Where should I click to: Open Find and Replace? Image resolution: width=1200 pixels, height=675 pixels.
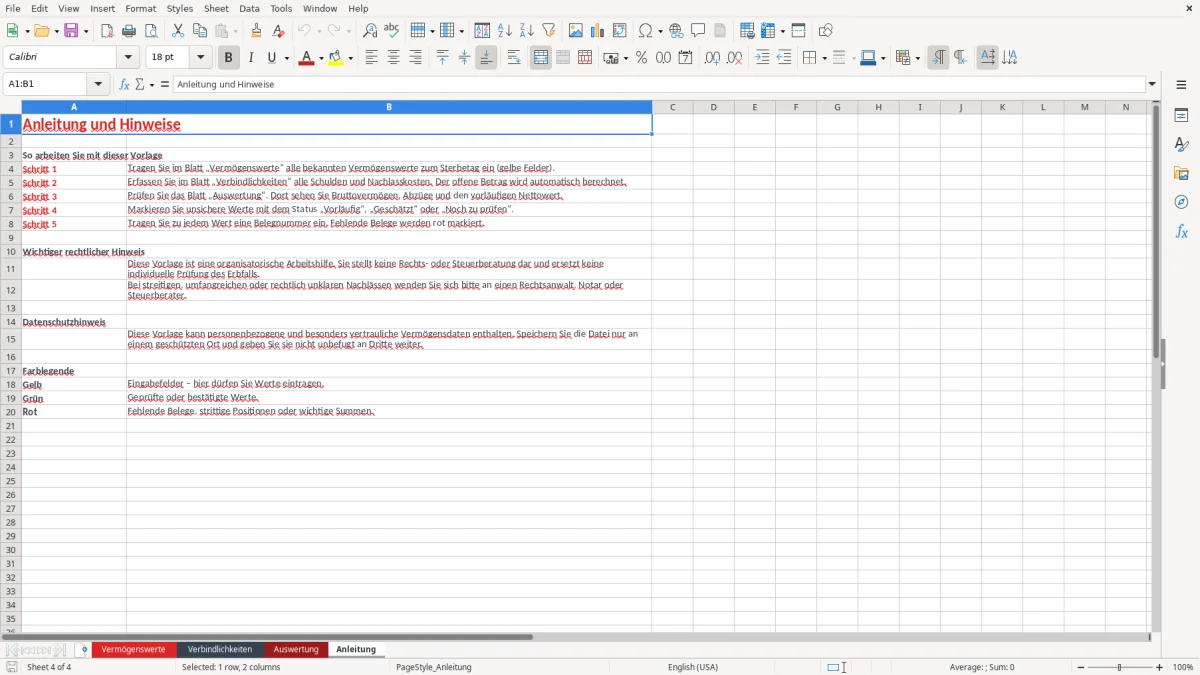pyautogui.click(x=370, y=31)
